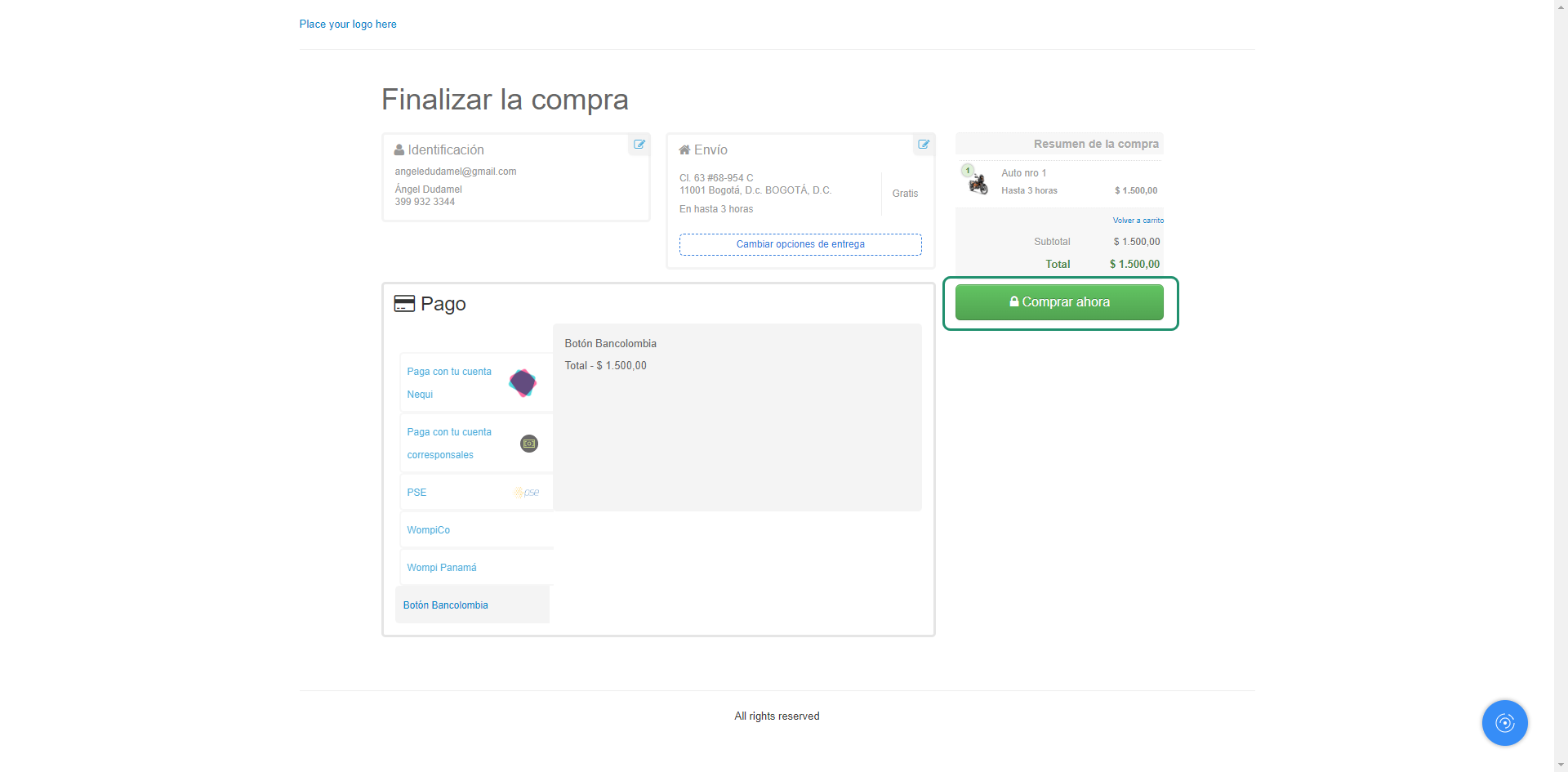1568x772 pixels.
Task: Click the Place your logo here link
Action: [348, 25]
